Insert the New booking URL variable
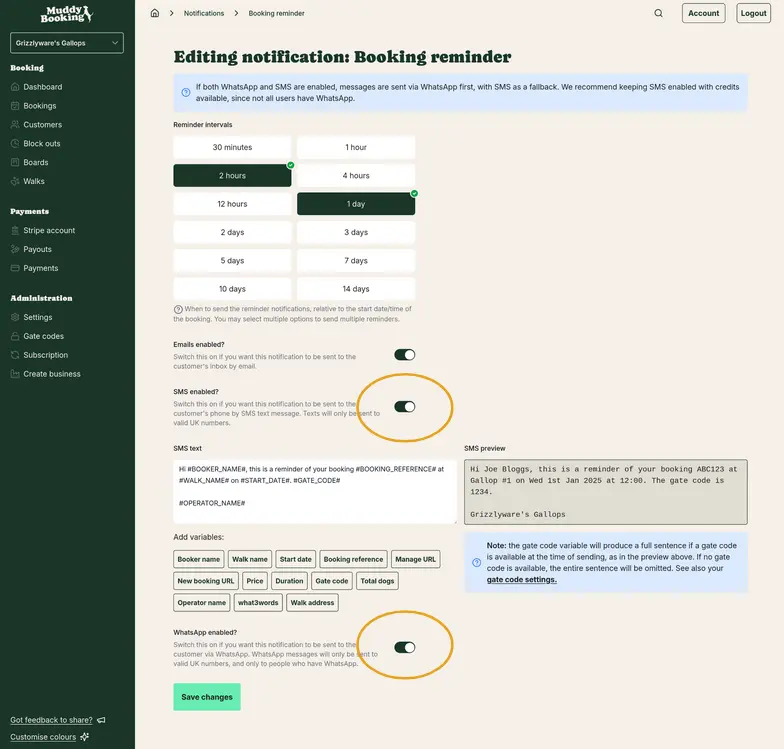This screenshot has width=784, height=749. click(206, 581)
